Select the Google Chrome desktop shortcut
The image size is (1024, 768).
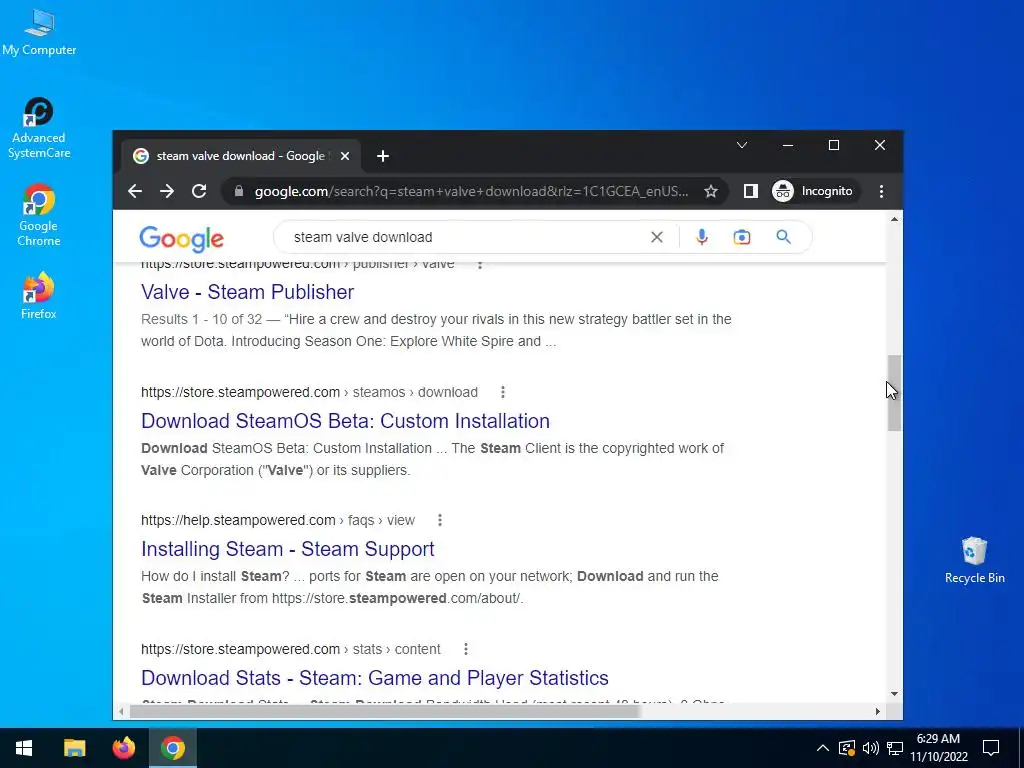(39, 216)
